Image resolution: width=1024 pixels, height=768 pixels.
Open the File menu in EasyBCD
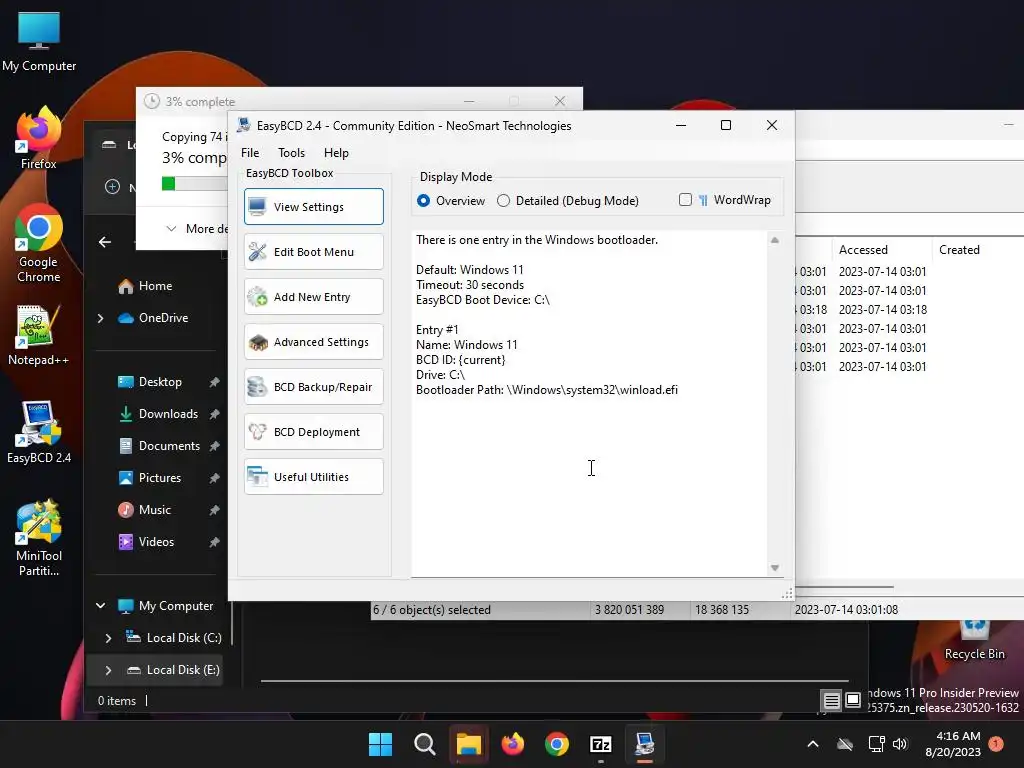click(x=250, y=153)
